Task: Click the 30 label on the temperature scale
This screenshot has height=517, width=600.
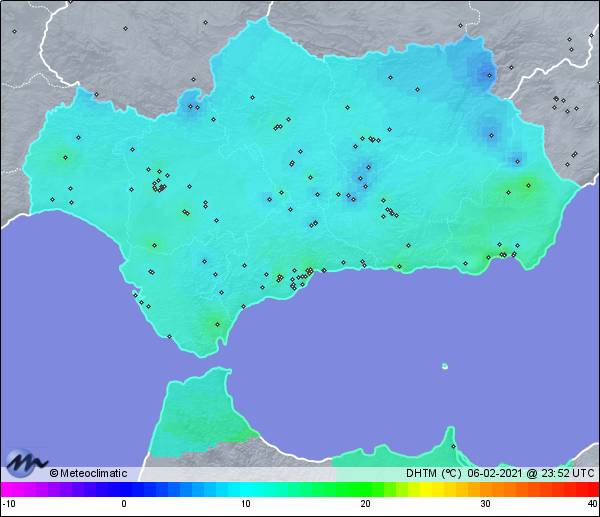Action: point(485,504)
